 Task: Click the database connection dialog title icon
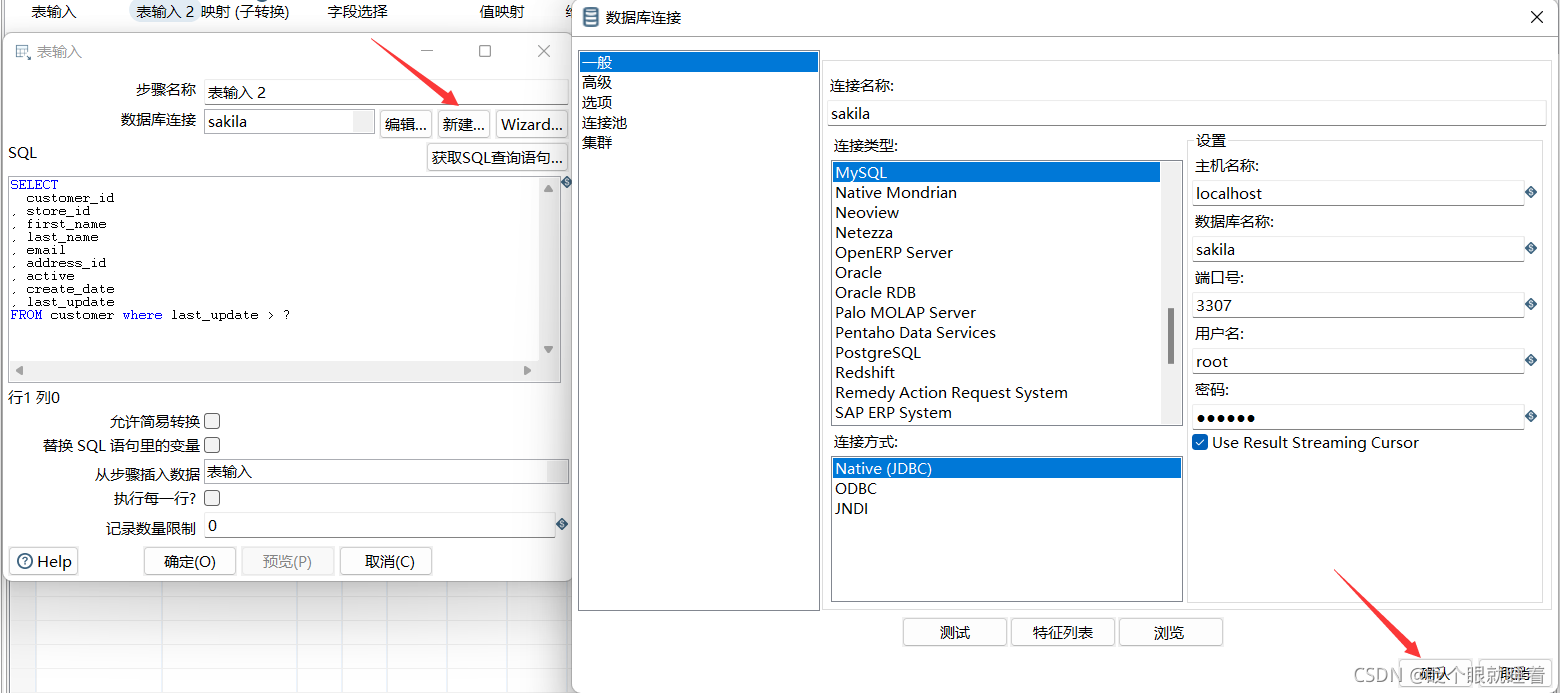coord(592,17)
